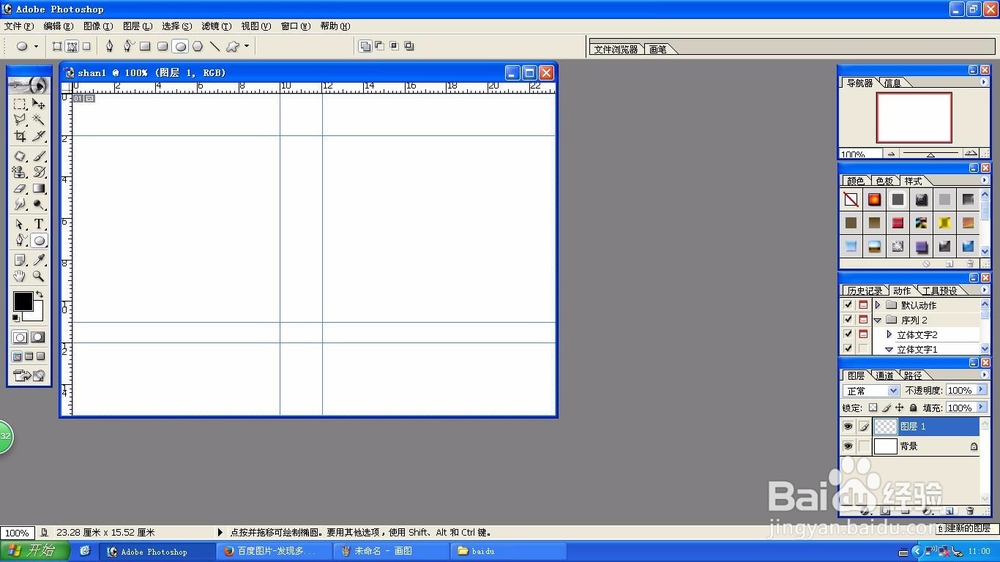This screenshot has height=562, width=1000.
Task: Select the Brush tool
Action: coord(39,156)
